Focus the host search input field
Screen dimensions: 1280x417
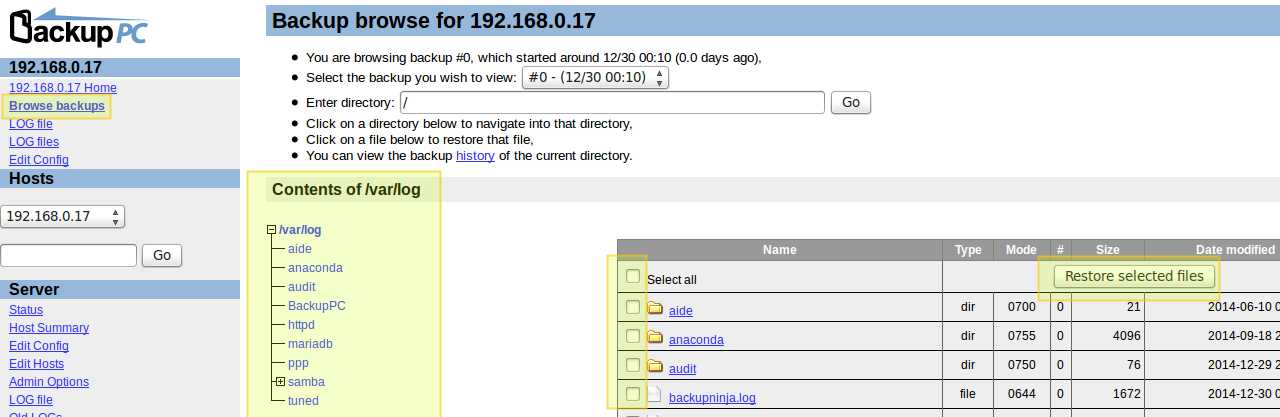pyautogui.click(x=69, y=256)
